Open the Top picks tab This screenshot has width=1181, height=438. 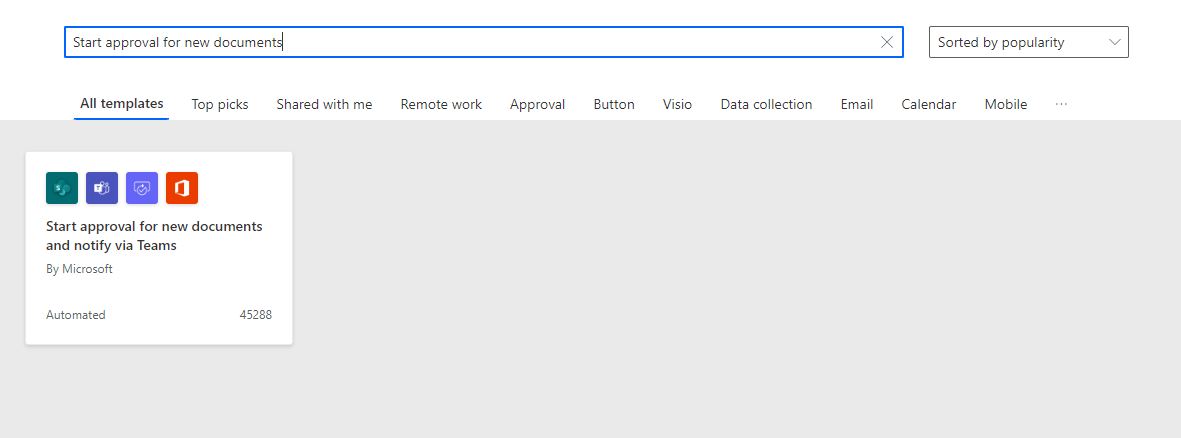click(x=220, y=104)
